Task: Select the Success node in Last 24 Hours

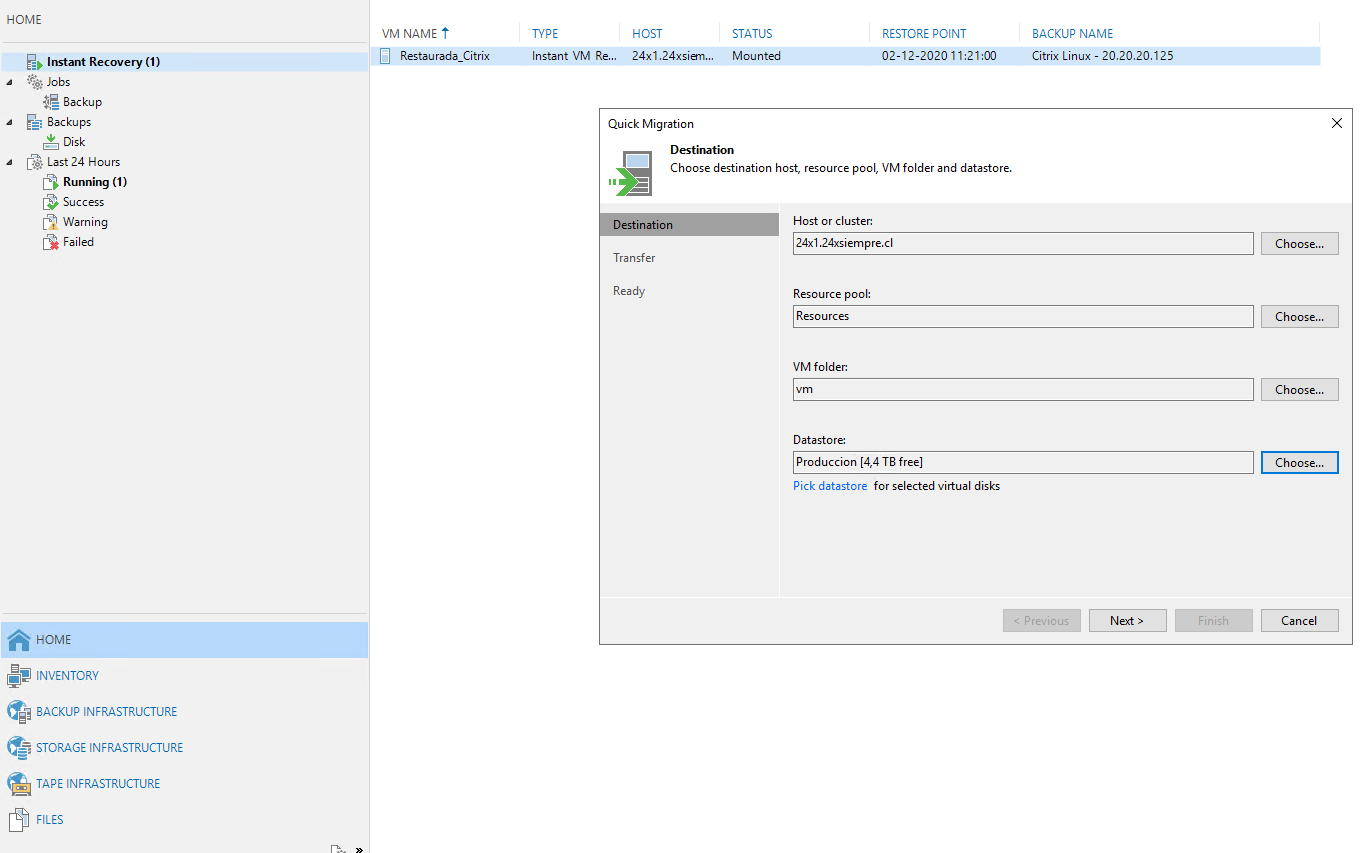Action: click(82, 201)
